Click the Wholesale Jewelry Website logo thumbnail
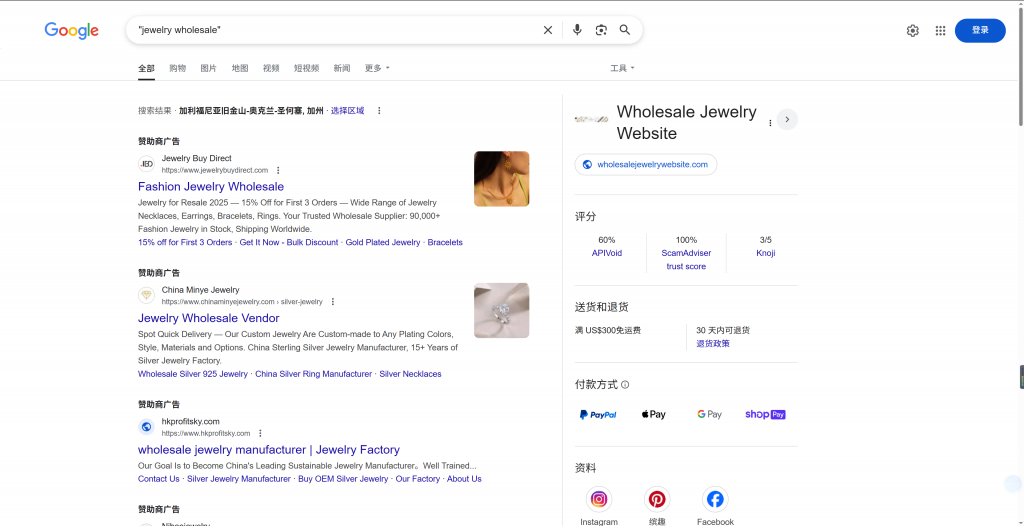 click(591, 120)
